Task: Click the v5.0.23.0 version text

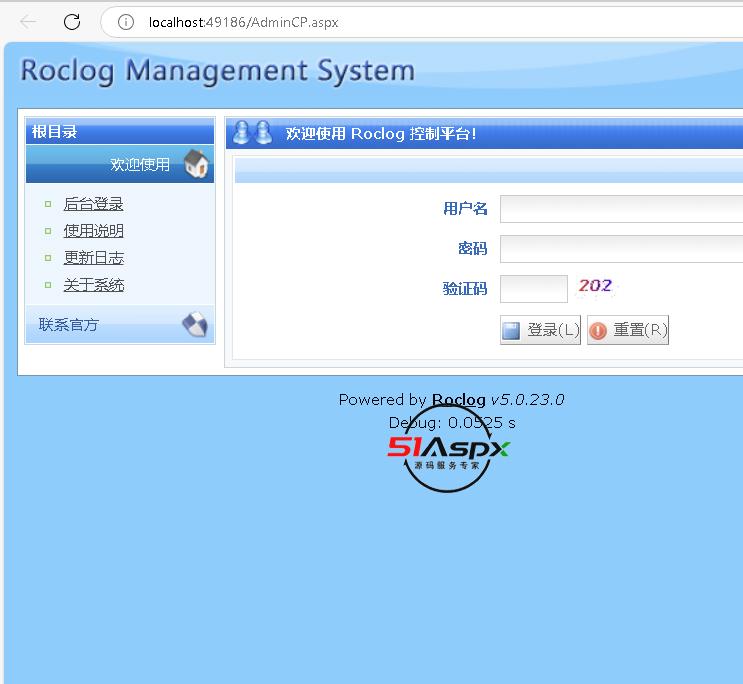Action: coord(527,400)
